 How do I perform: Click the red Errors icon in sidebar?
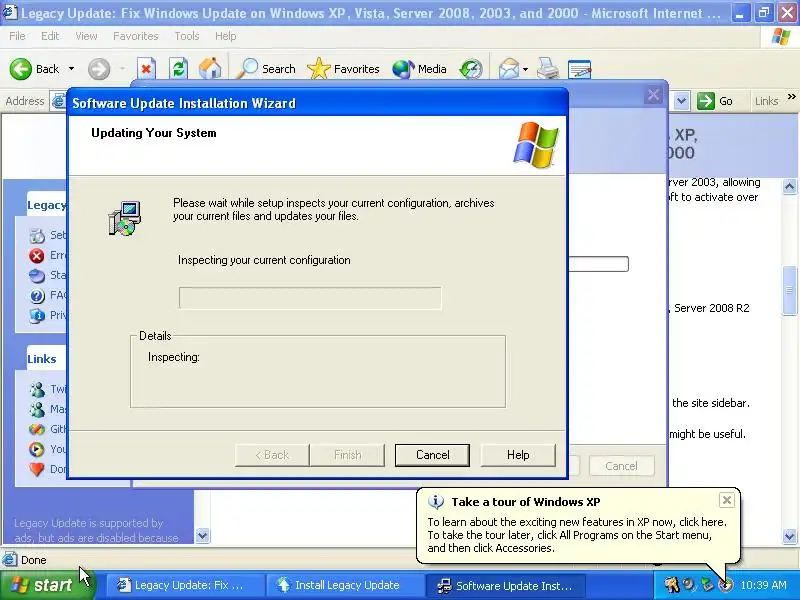37,256
